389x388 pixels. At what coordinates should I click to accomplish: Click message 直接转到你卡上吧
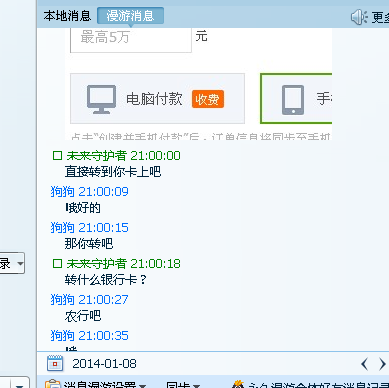tap(113, 172)
